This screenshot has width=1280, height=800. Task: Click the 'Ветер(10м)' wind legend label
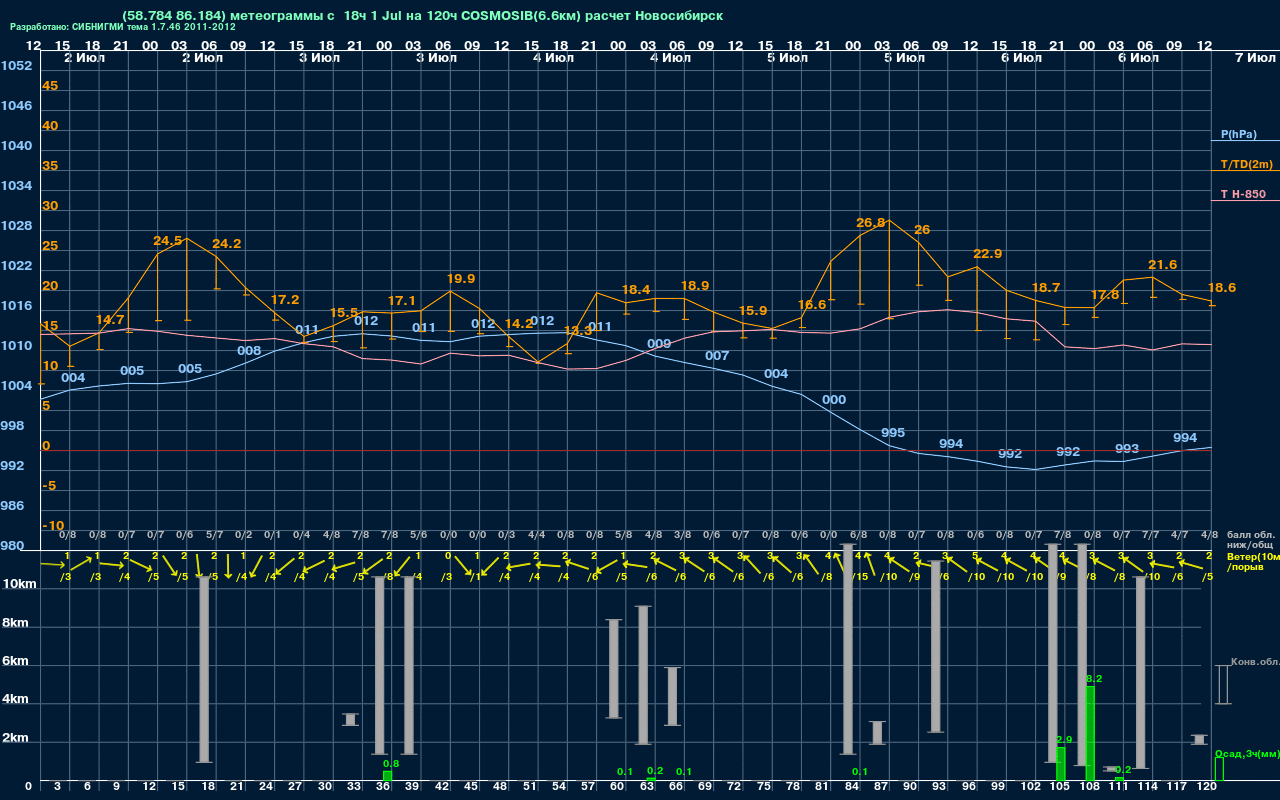(x=1253, y=556)
